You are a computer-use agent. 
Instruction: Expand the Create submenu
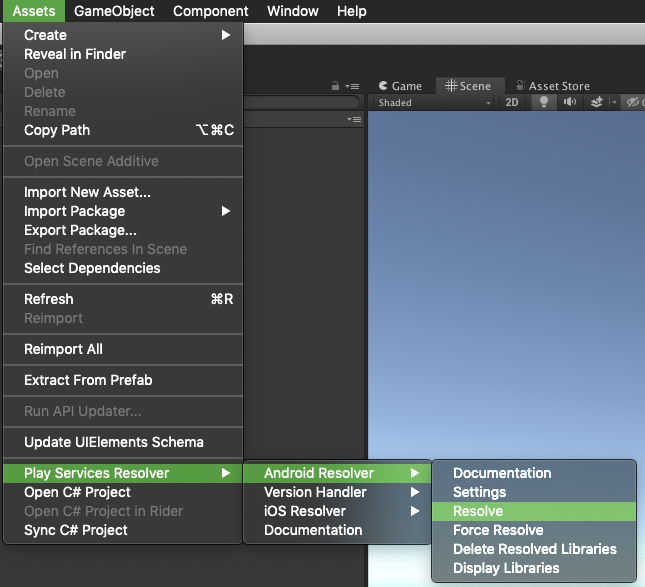tap(123, 35)
